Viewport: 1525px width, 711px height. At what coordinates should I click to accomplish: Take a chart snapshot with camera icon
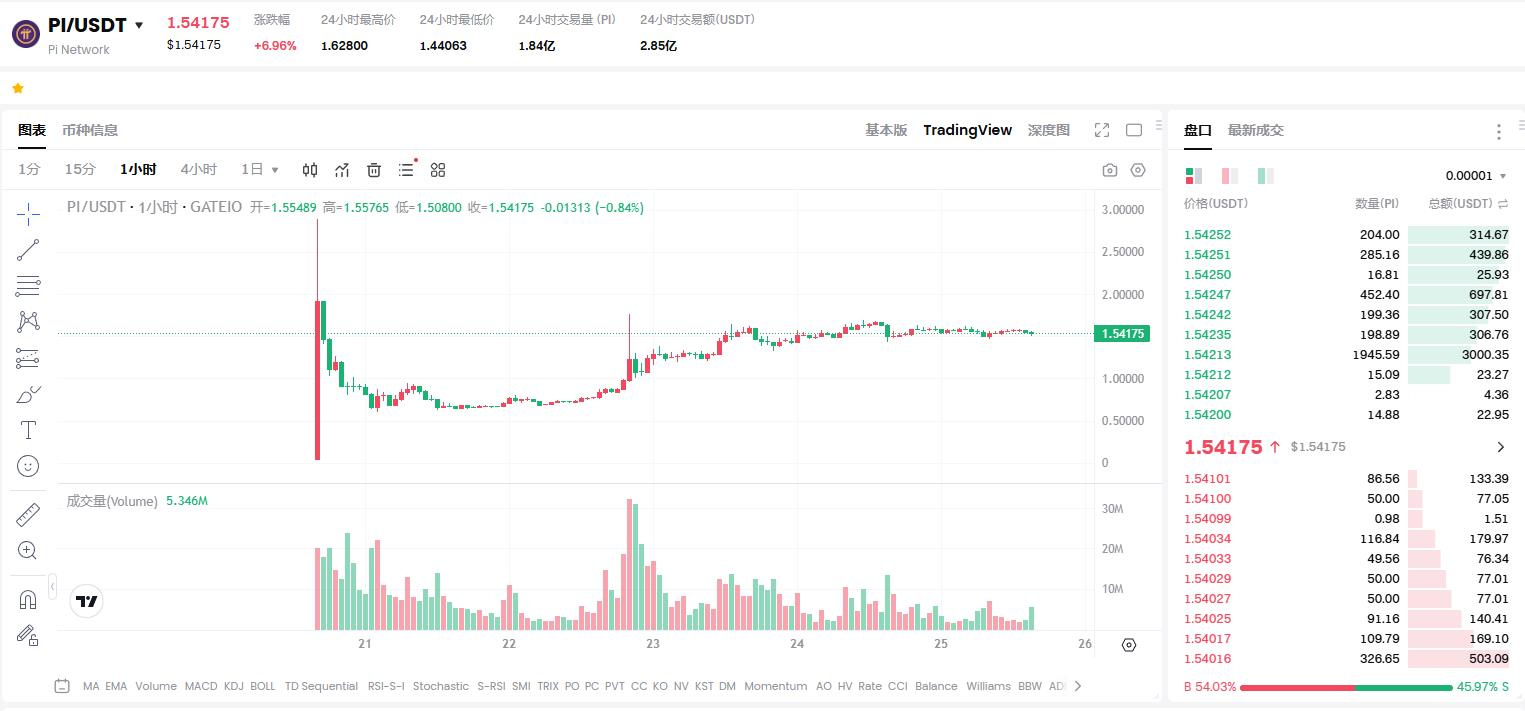pyautogui.click(x=1109, y=170)
